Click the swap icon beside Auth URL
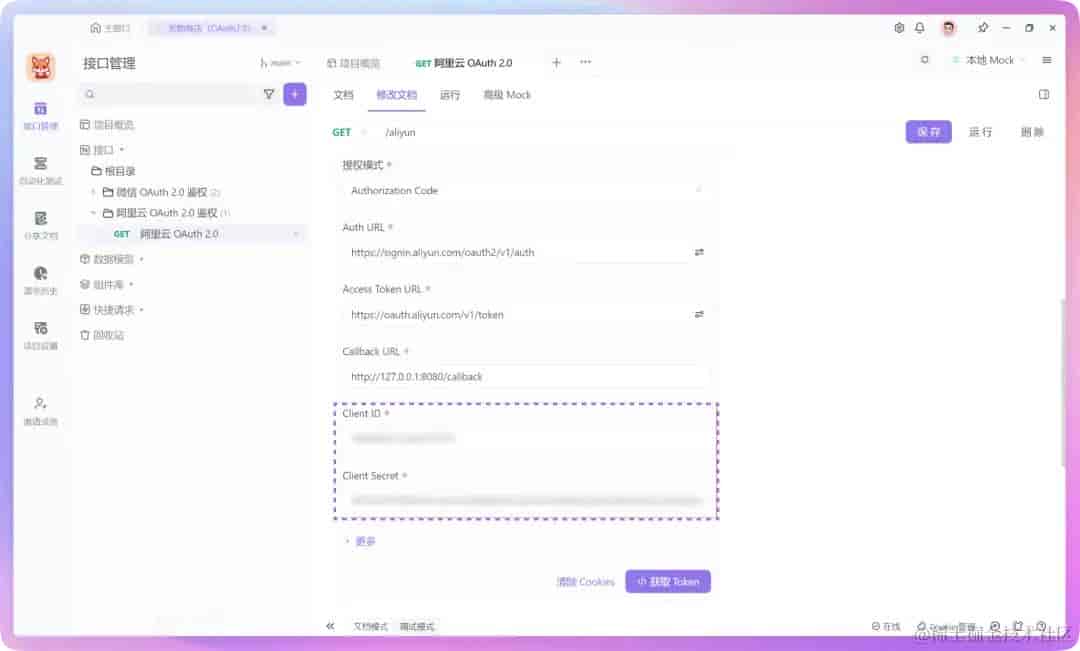 coord(699,252)
